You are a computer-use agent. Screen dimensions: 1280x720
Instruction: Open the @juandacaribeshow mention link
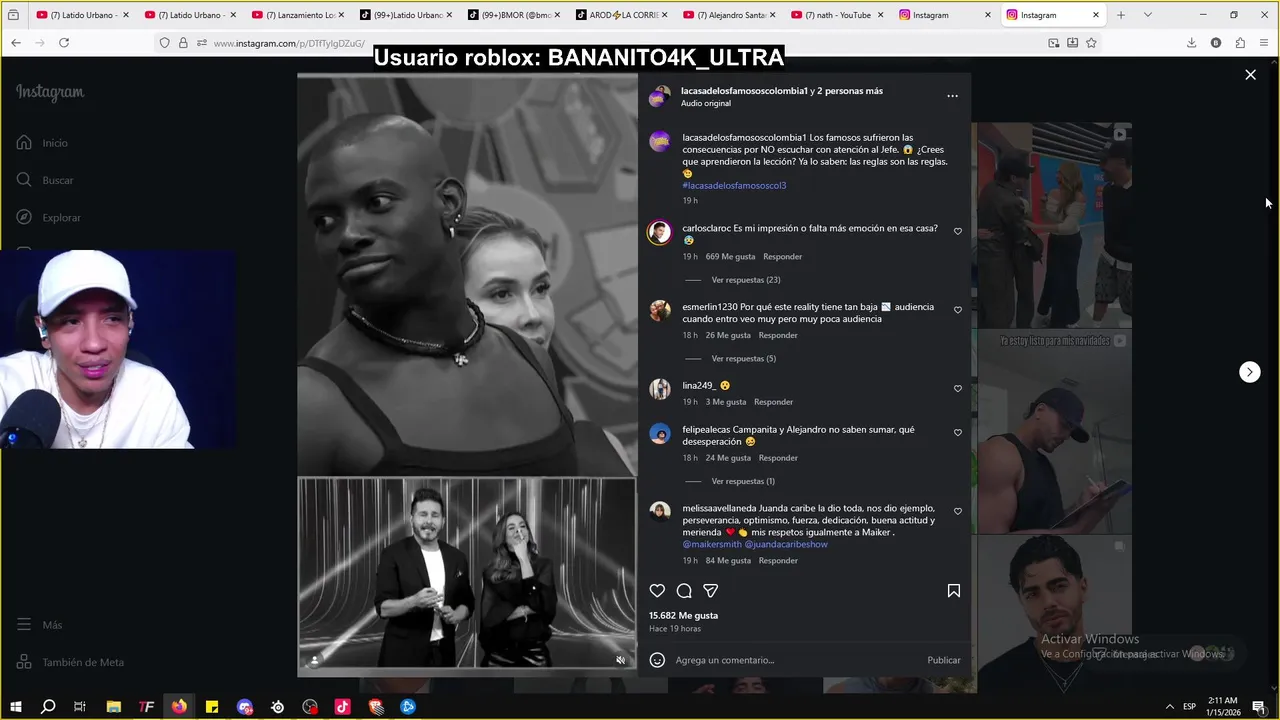click(786, 544)
